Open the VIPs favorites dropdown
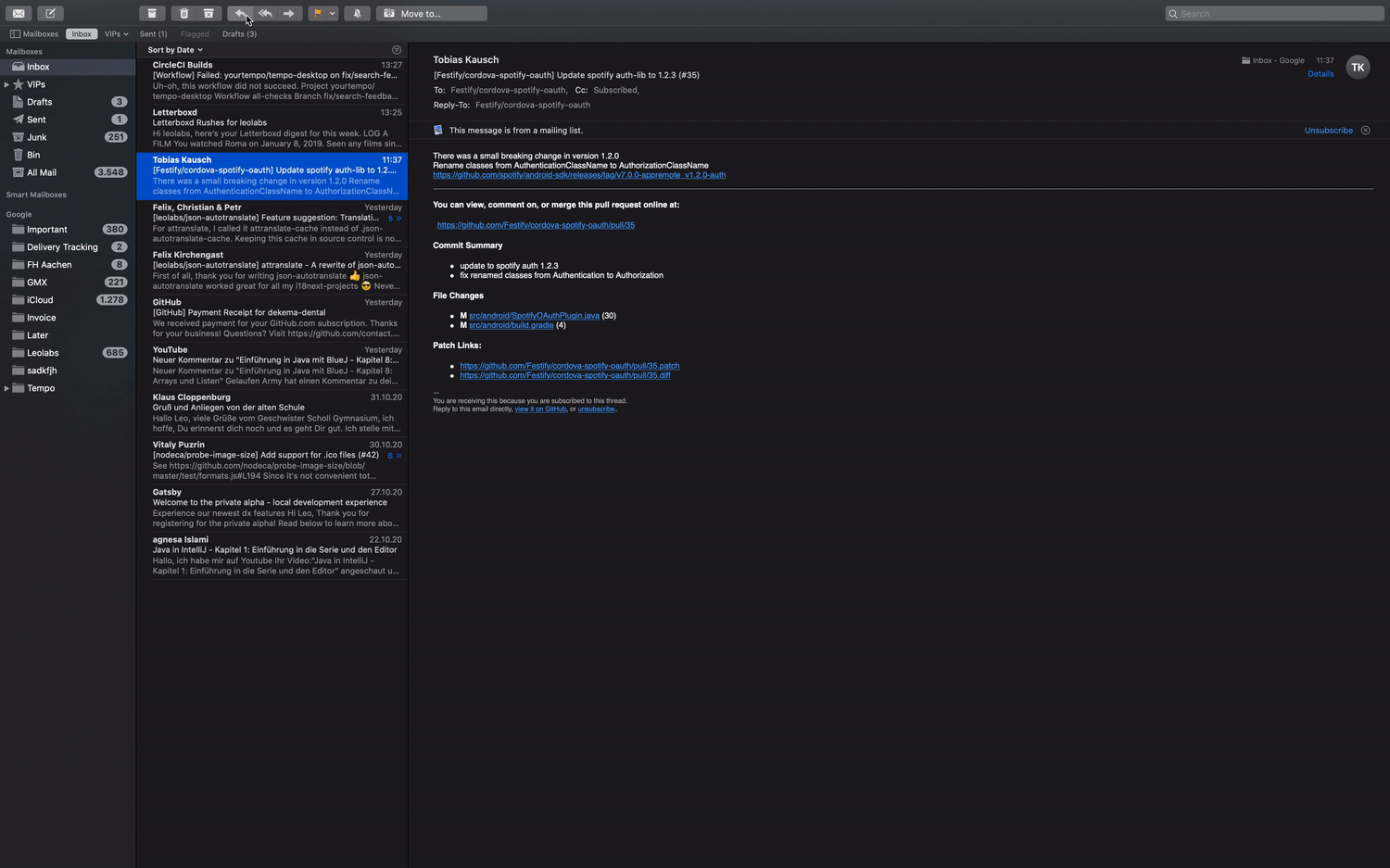This screenshot has width=1390, height=868. click(116, 33)
